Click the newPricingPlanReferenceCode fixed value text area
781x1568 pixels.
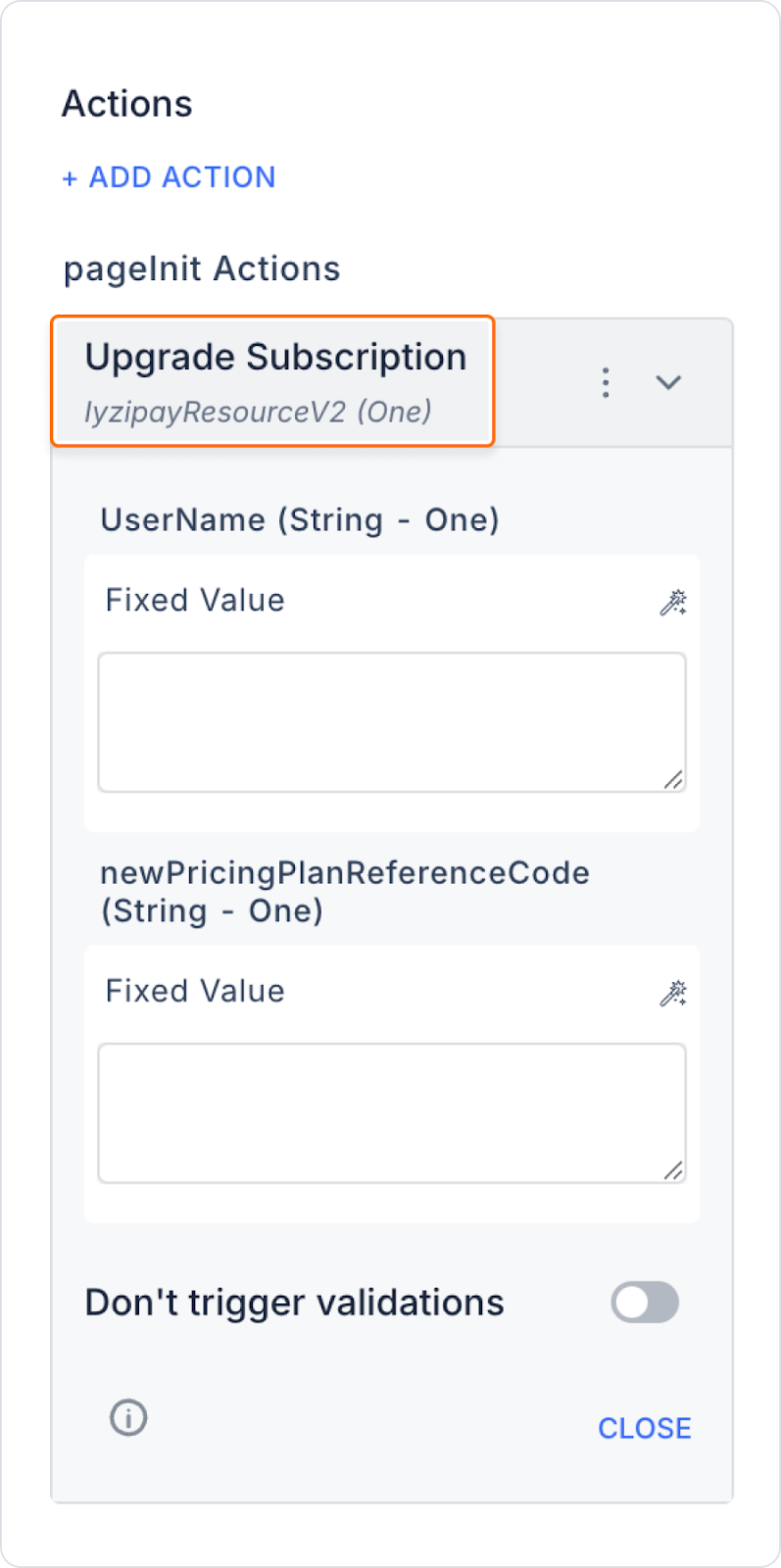(x=392, y=1113)
